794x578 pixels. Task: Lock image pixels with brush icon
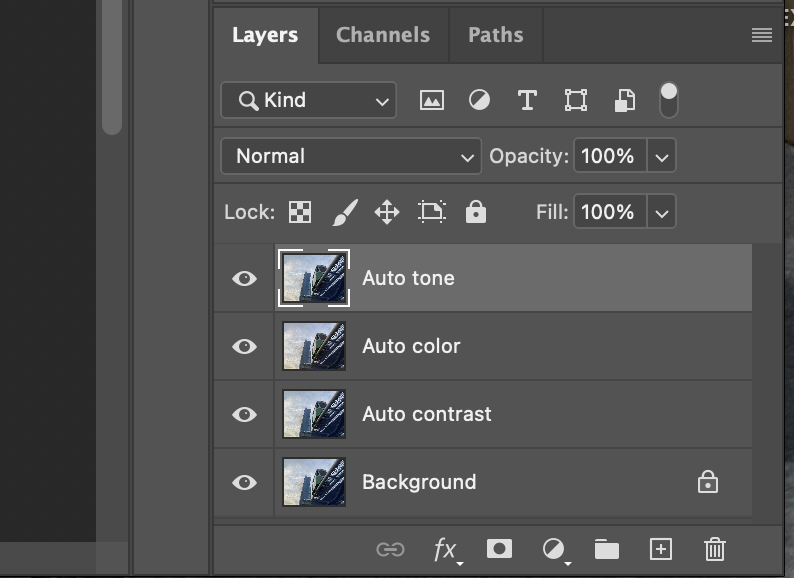tap(345, 212)
